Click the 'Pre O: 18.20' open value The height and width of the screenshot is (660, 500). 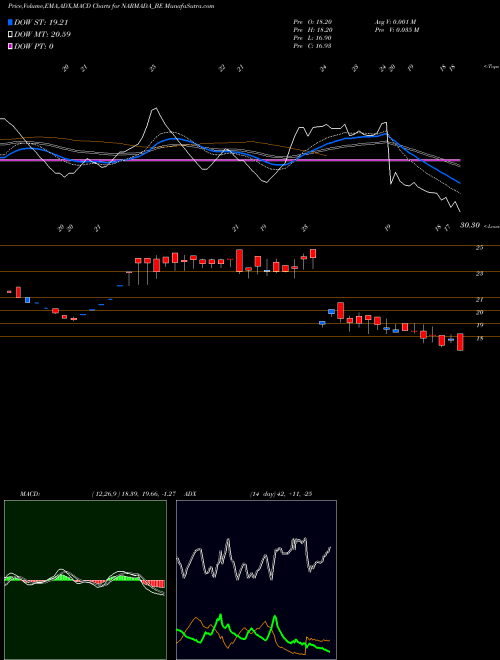[x=313, y=22]
